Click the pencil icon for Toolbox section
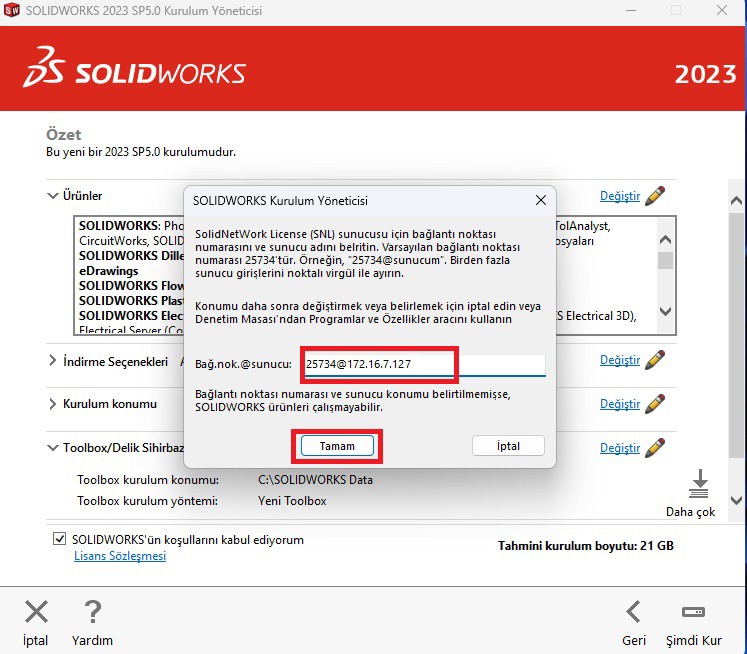The width and height of the screenshot is (747, 654). point(655,448)
